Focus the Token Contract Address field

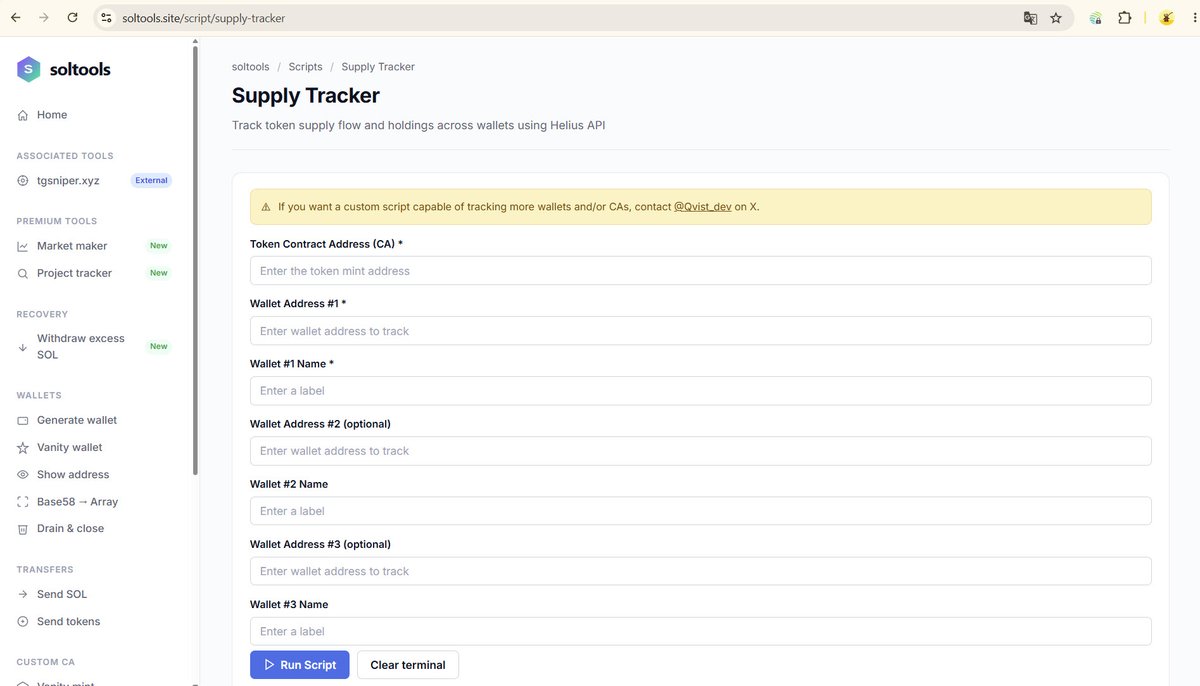701,271
